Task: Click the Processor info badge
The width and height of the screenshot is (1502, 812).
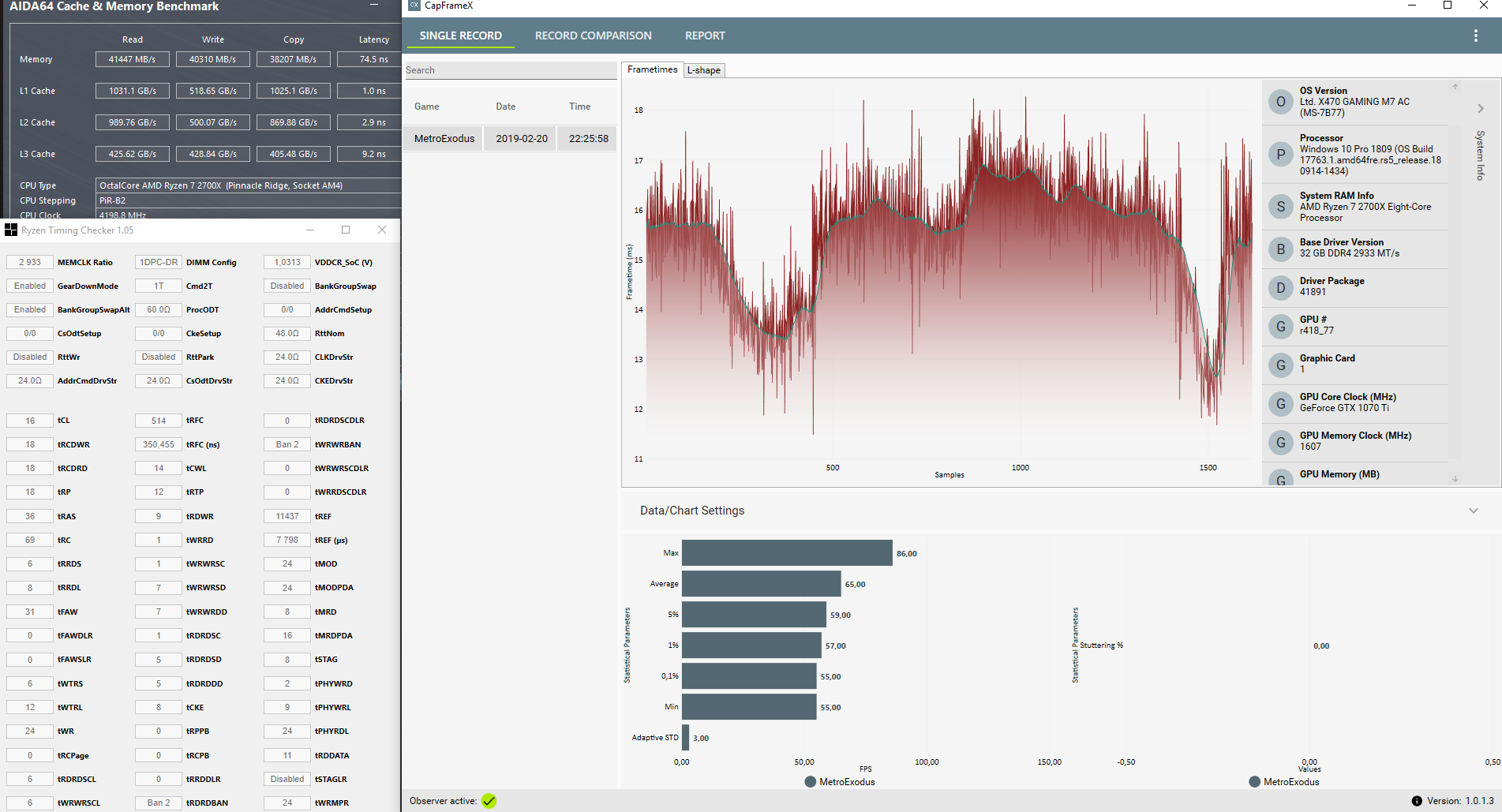Action: tap(1280, 154)
